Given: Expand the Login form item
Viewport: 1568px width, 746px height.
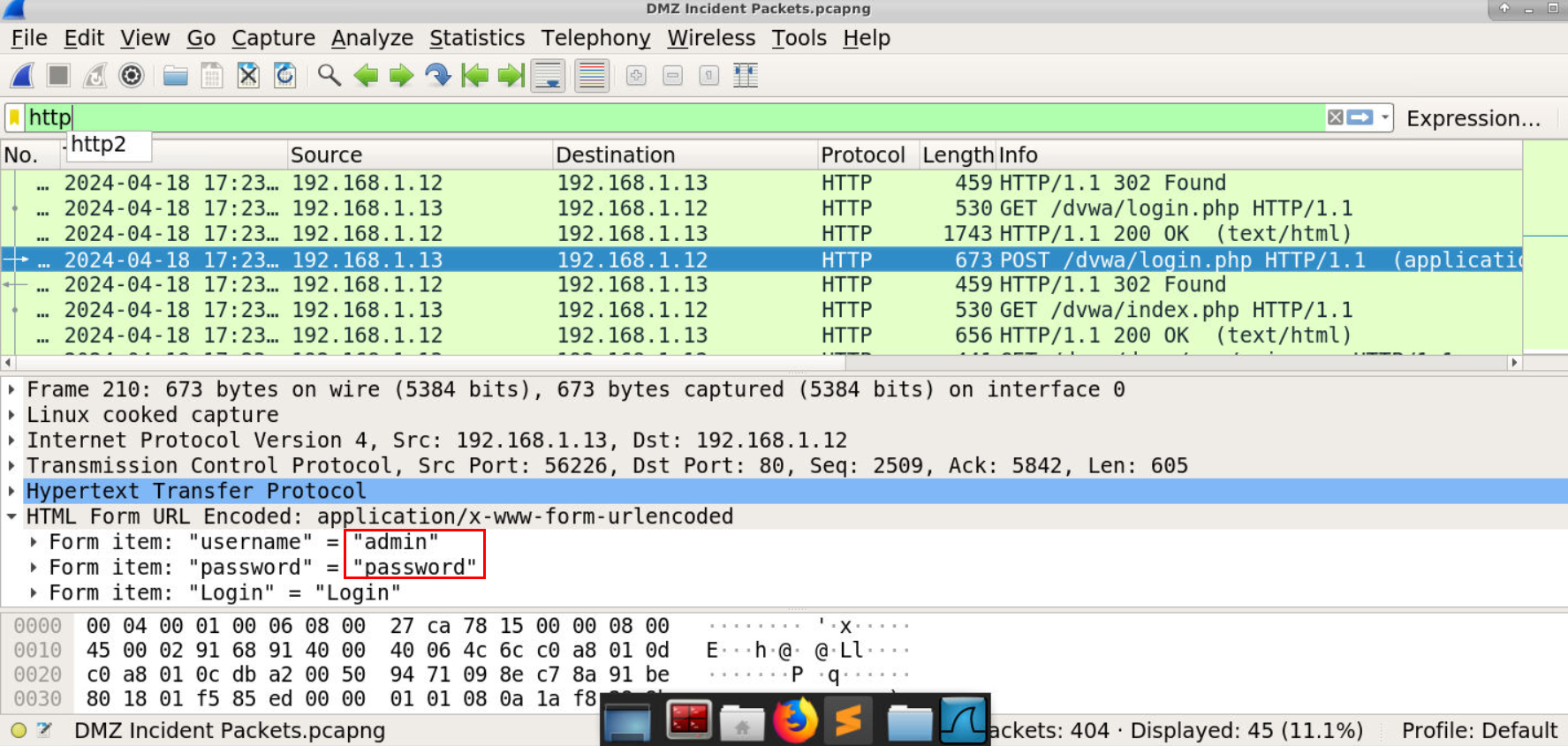Looking at the screenshot, I should 34,593.
